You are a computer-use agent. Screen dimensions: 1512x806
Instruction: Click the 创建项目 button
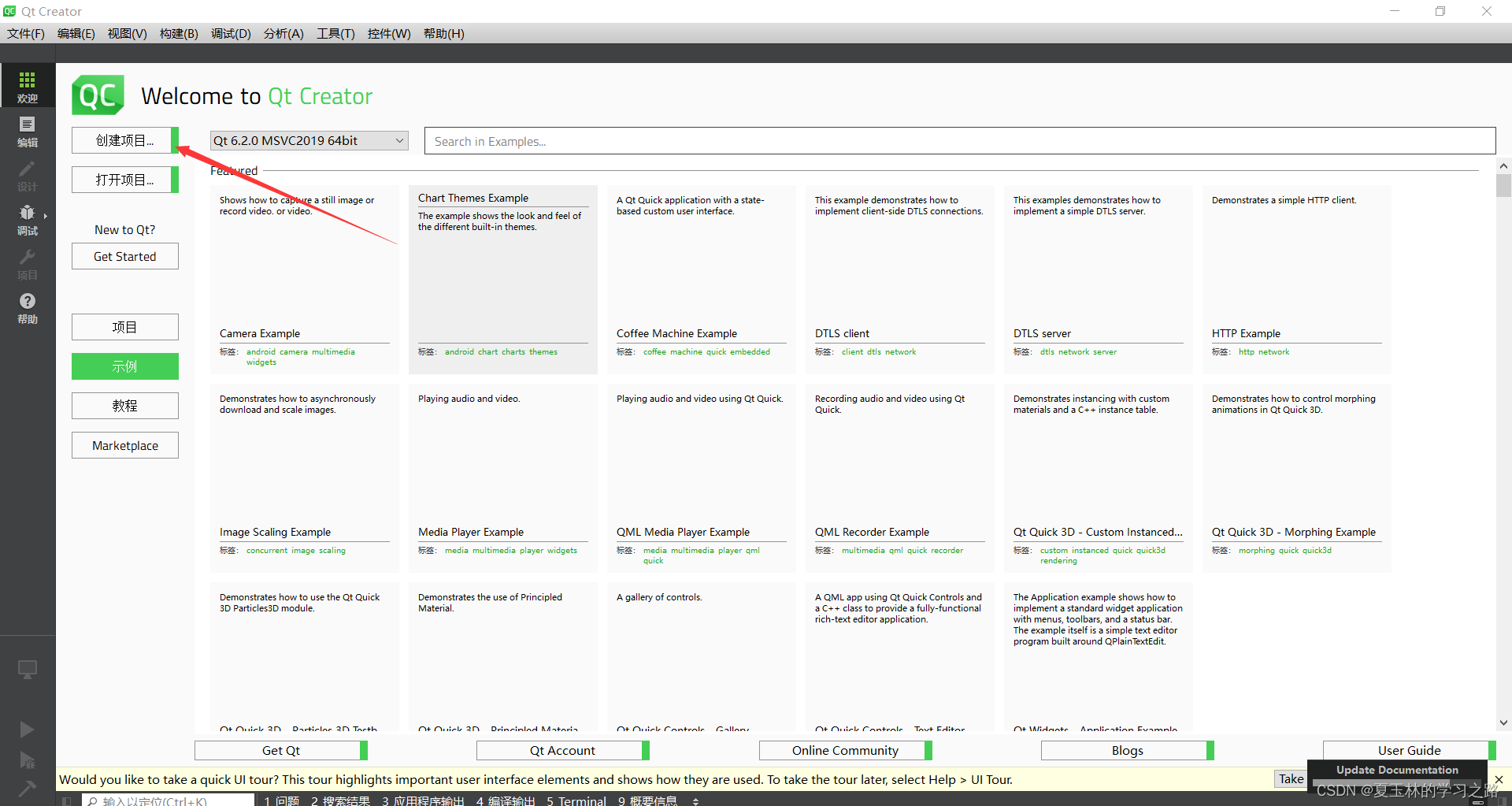[x=125, y=140]
